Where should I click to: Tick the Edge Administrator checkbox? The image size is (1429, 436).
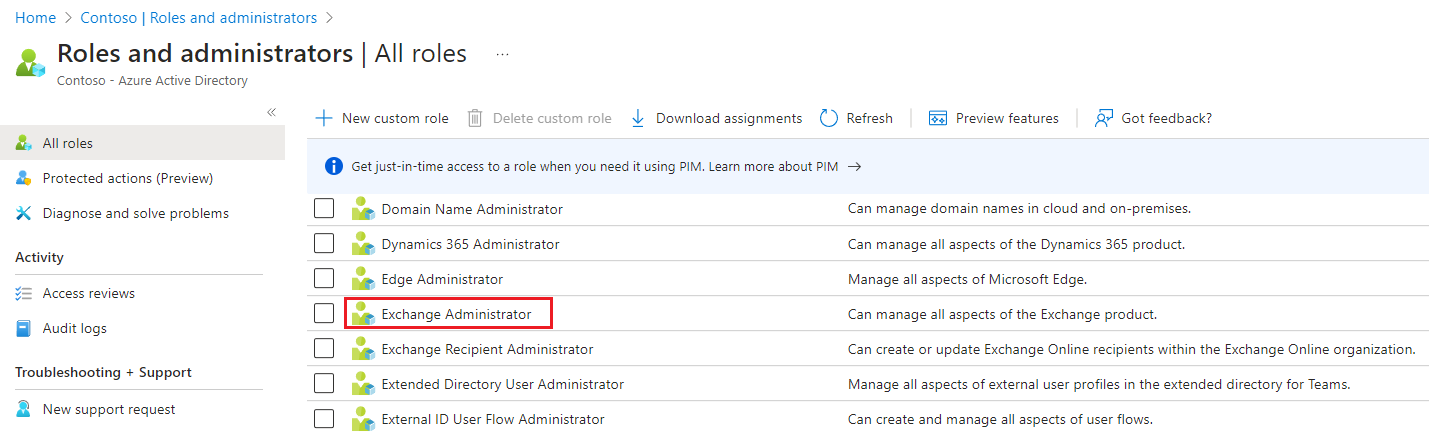tap(324, 279)
